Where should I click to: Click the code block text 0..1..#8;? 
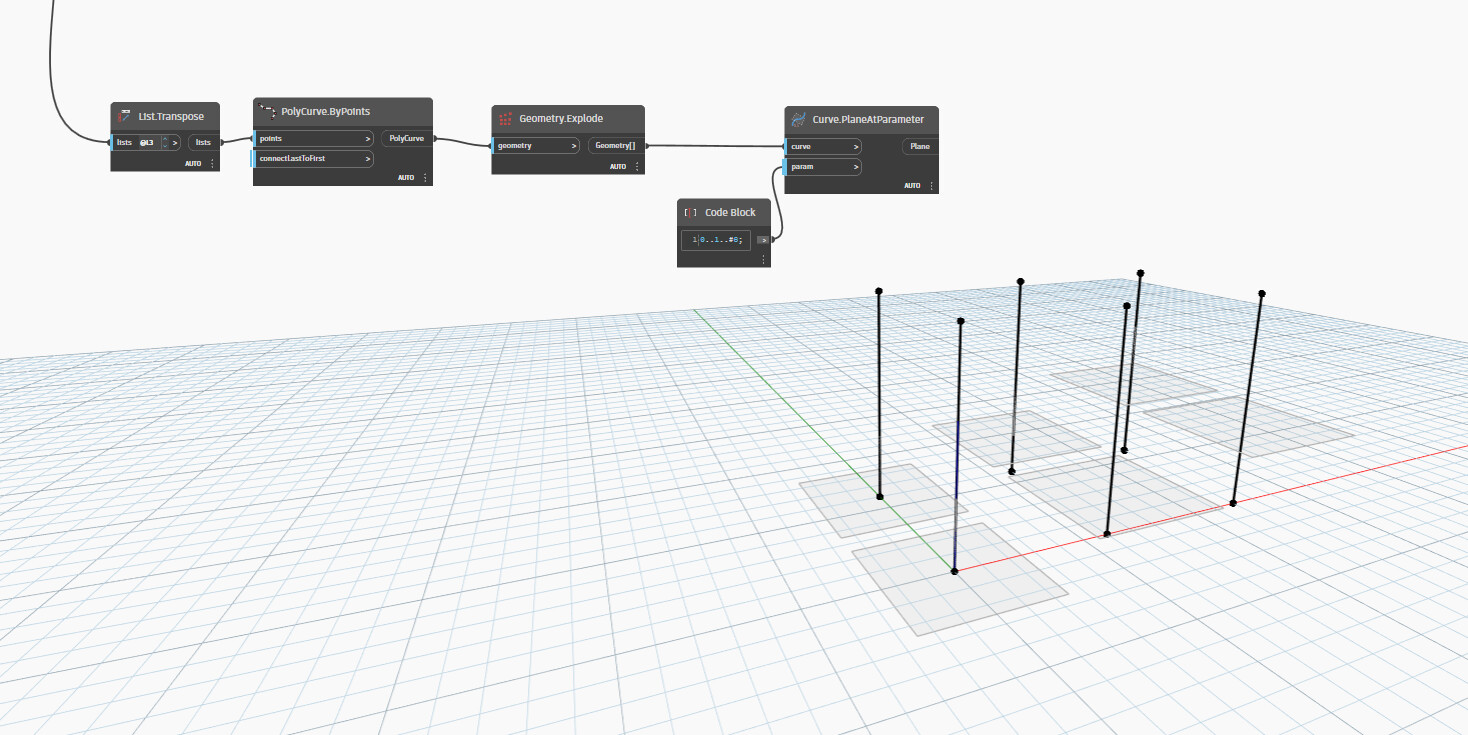click(723, 240)
